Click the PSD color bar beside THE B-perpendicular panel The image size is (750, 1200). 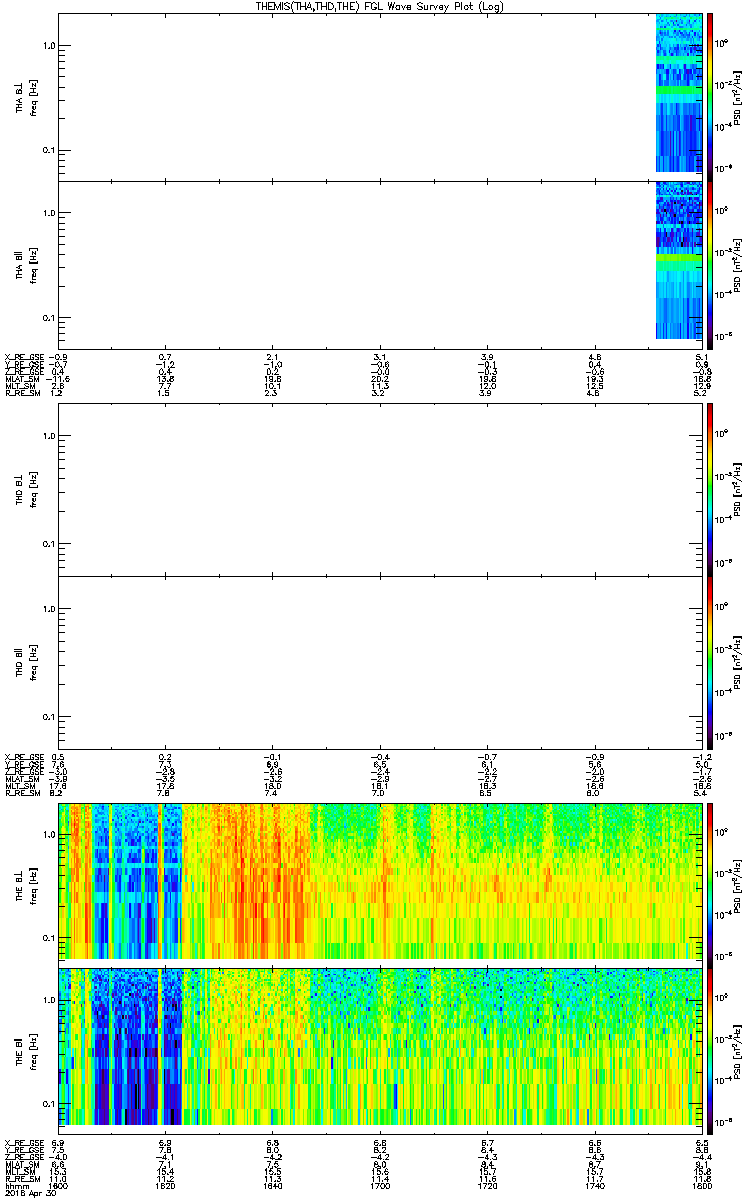pos(710,885)
